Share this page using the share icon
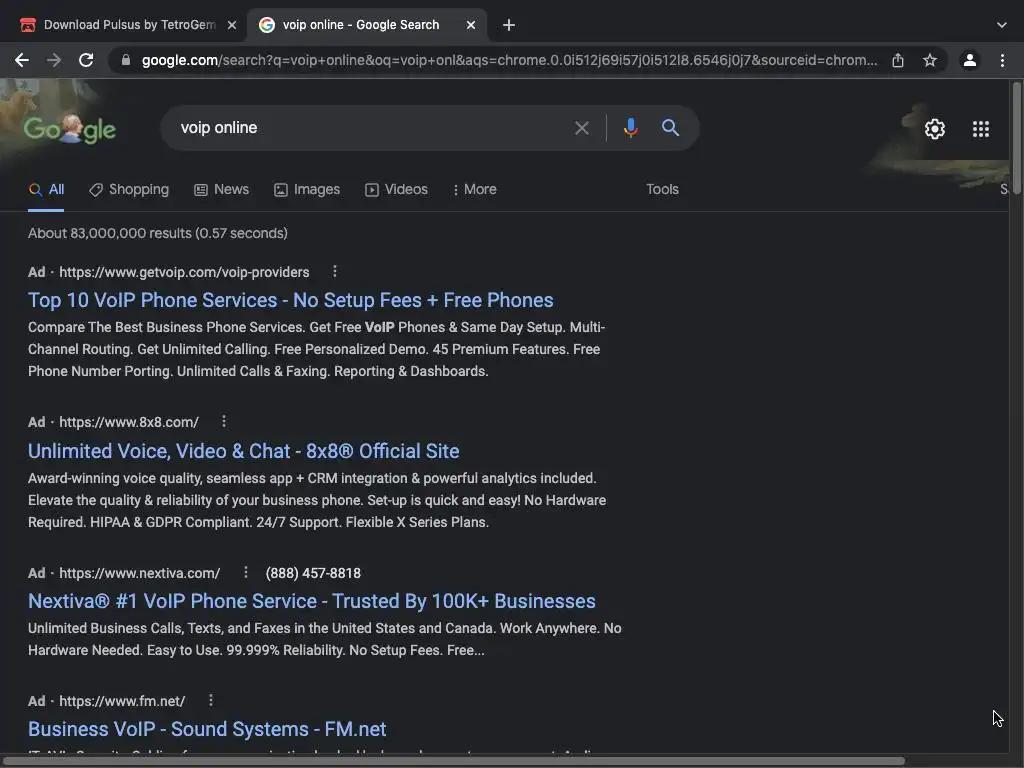Screen dimensions: 1024x768 898,60
